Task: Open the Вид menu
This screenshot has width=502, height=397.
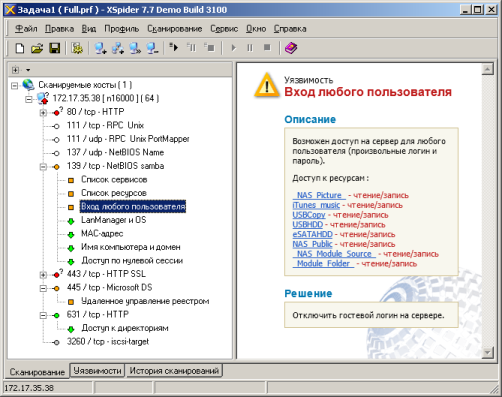Action: tap(89, 29)
